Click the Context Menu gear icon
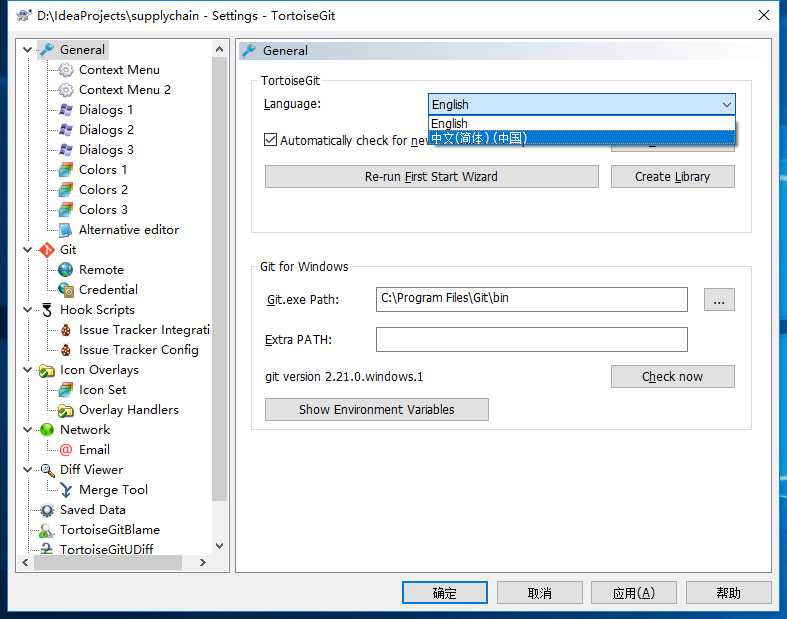 pos(65,70)
